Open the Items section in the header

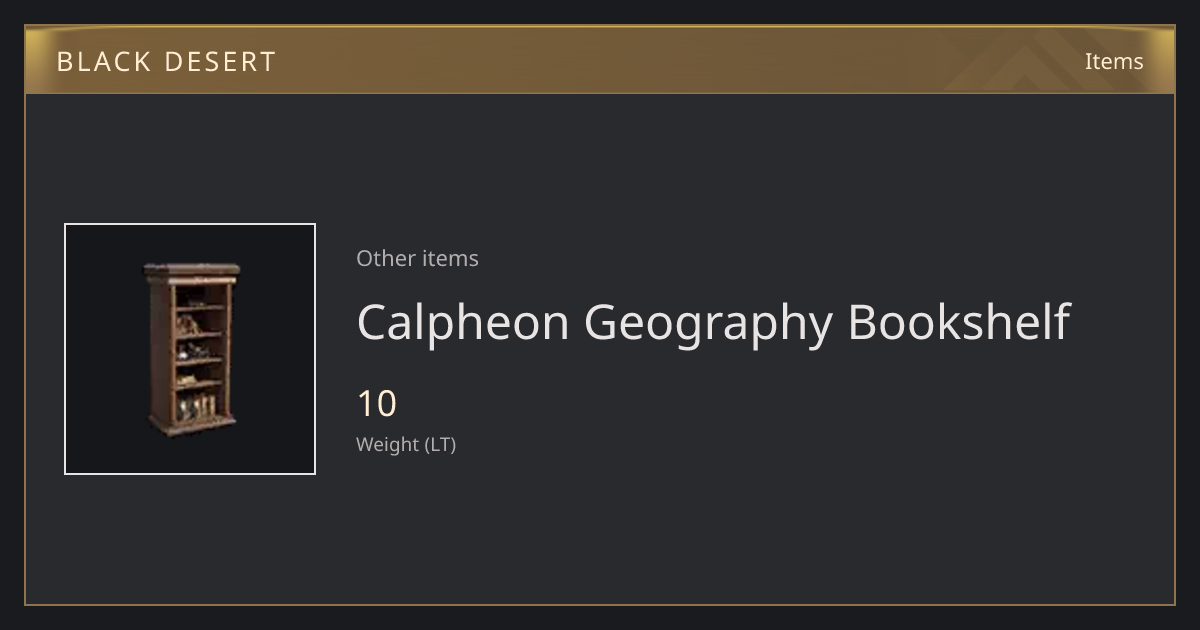pyautogui.click(x=1114, y=61)
